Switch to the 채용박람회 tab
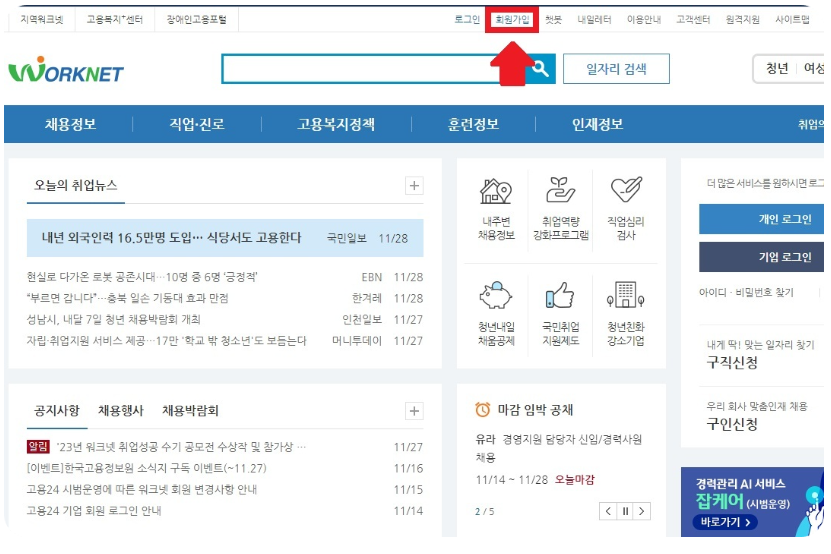Image resolution: width=831 pixels, height=554 pixels. tap(190, 410)
